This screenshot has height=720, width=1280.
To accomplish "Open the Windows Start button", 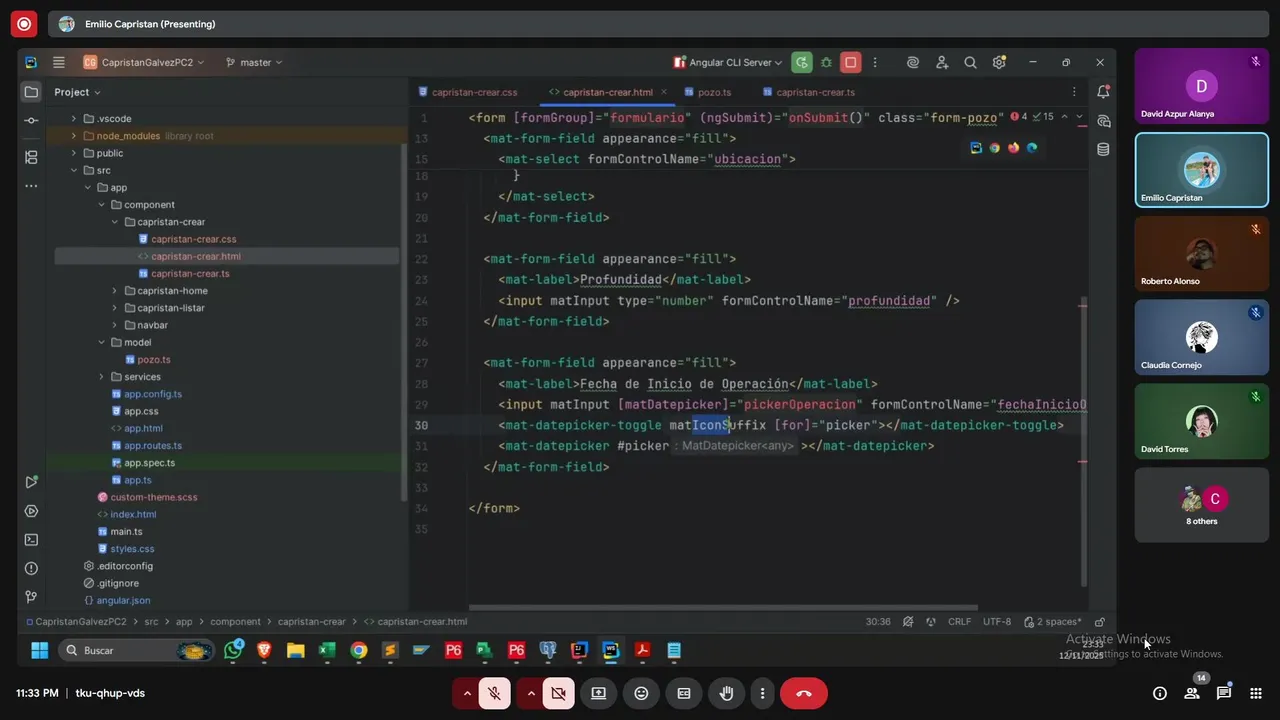I will click(39, 650).
